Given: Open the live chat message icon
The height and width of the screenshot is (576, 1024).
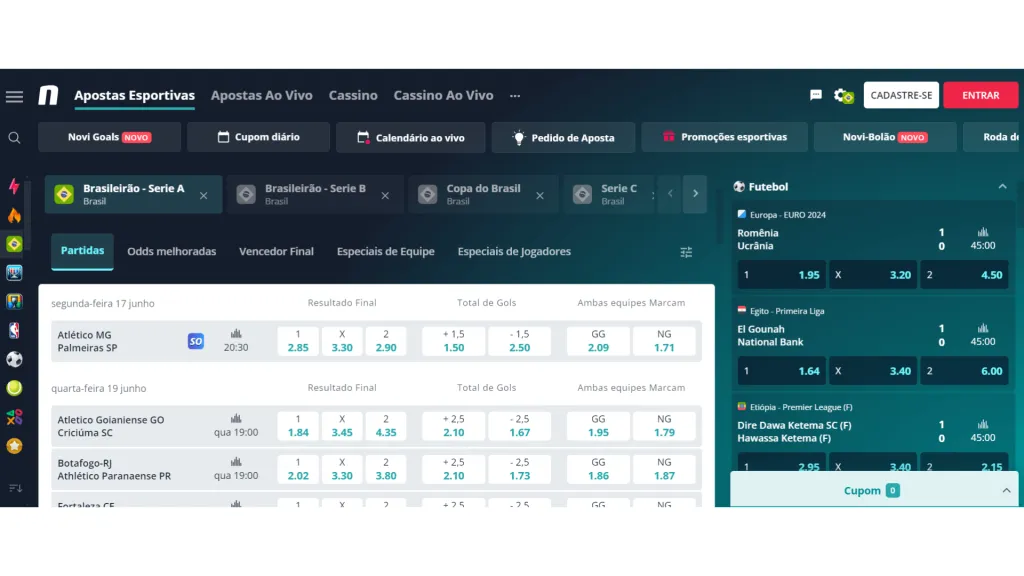Looking at the screenshot, I should click(x=816, y=95).
